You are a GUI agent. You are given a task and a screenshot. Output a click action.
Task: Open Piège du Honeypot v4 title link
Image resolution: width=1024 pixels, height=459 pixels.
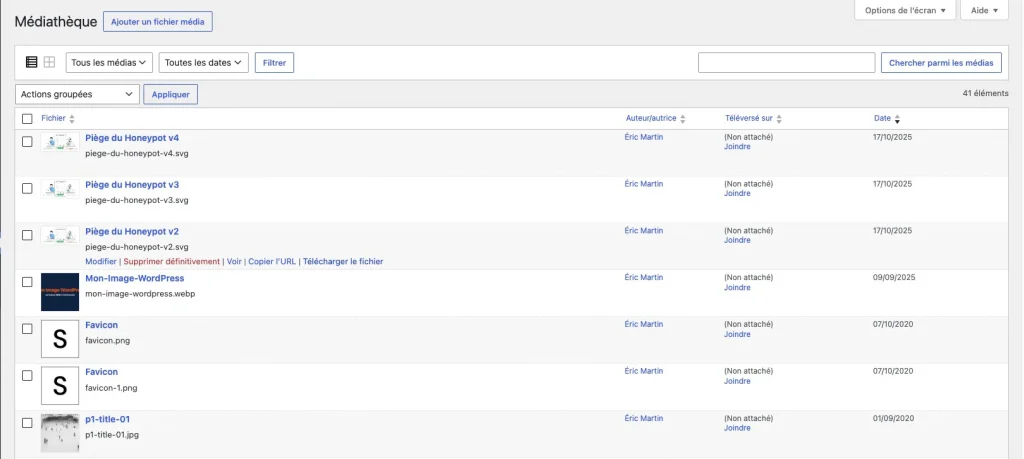(x=132, y=138)
